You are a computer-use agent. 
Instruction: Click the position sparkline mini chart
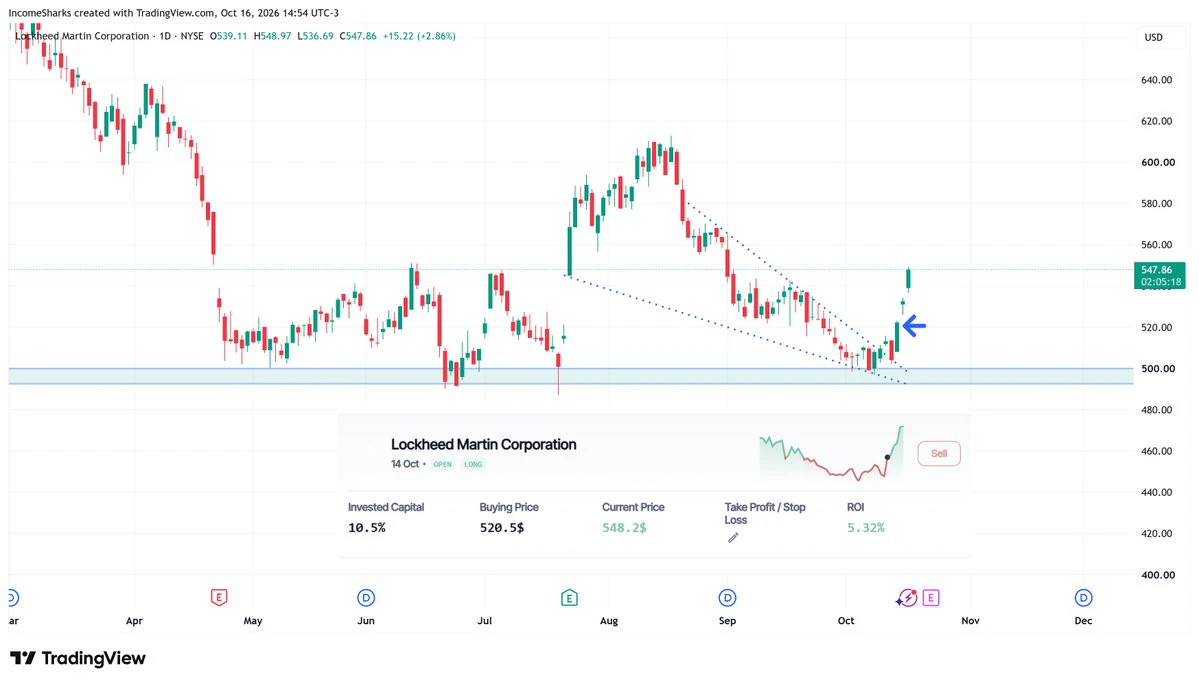coord(832,453)
